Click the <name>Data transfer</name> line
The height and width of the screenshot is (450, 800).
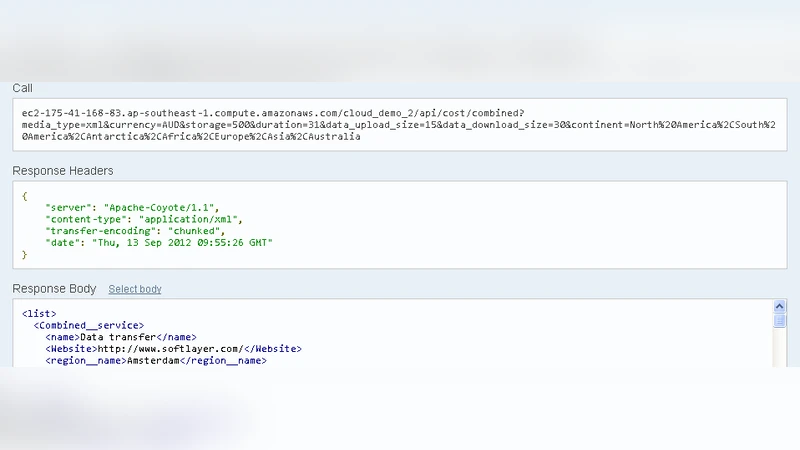(x=121, y=337)
